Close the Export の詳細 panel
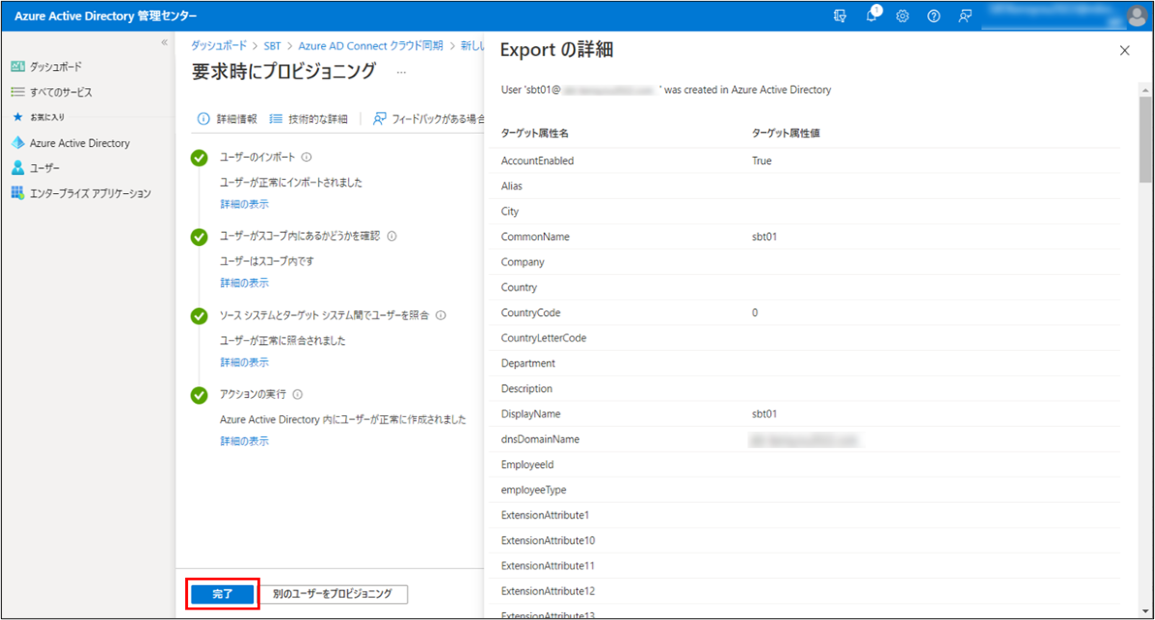 (x=1124, y=50)
